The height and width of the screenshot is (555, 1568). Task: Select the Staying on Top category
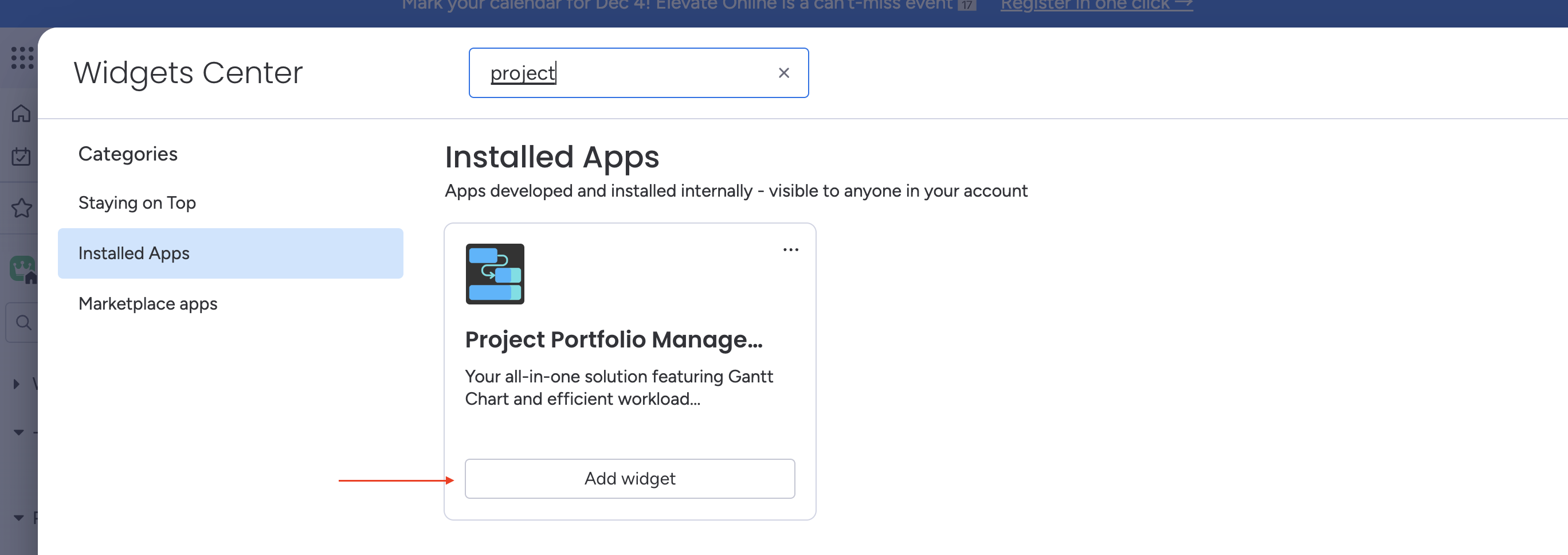137,203
